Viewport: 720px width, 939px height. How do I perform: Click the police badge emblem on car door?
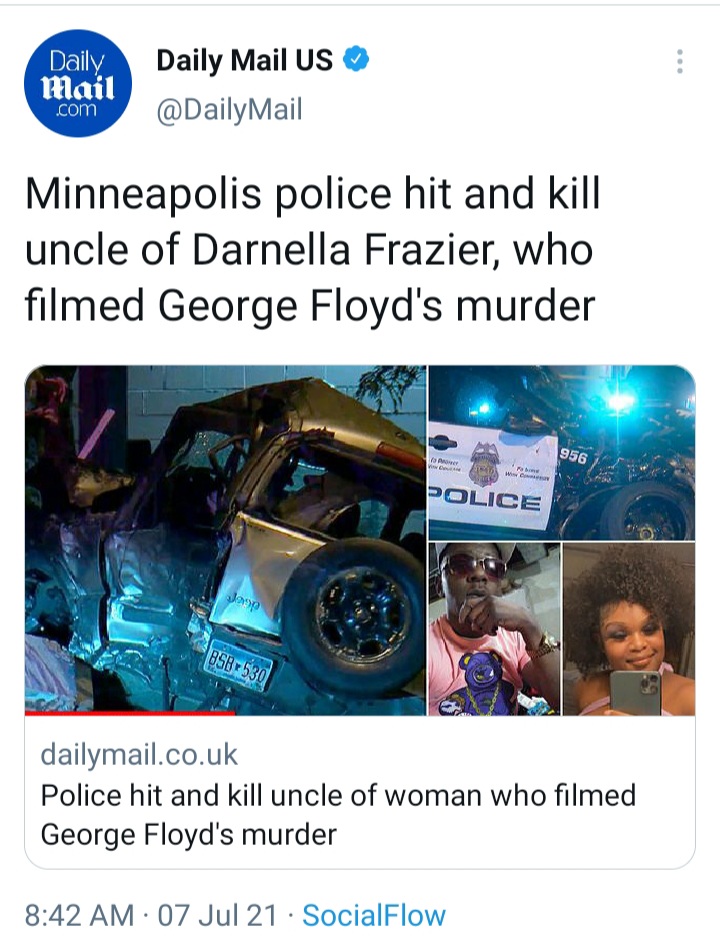click(x=486, y=464)
